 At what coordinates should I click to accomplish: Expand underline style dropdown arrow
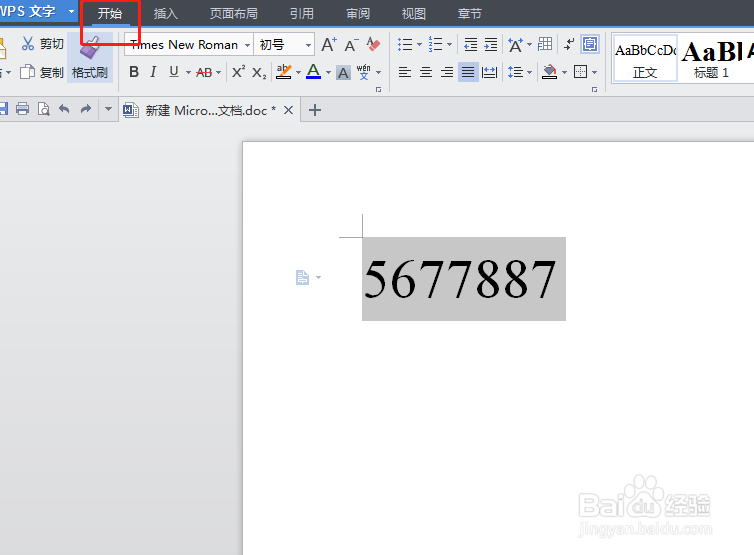188,73
